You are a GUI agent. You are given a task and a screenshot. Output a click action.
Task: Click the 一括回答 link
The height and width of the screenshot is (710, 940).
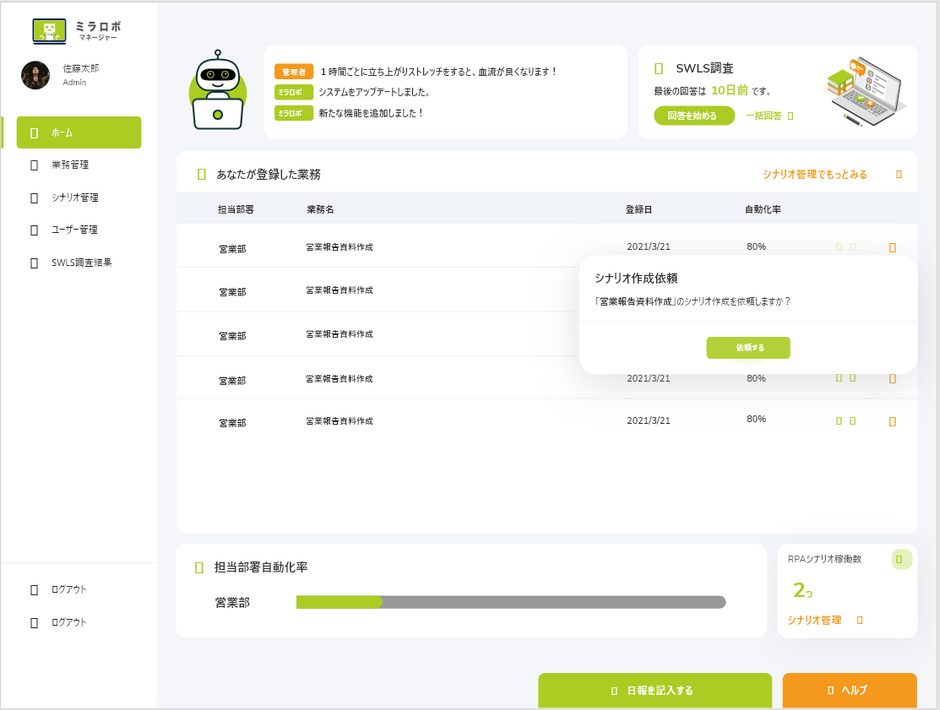point(763,116)
